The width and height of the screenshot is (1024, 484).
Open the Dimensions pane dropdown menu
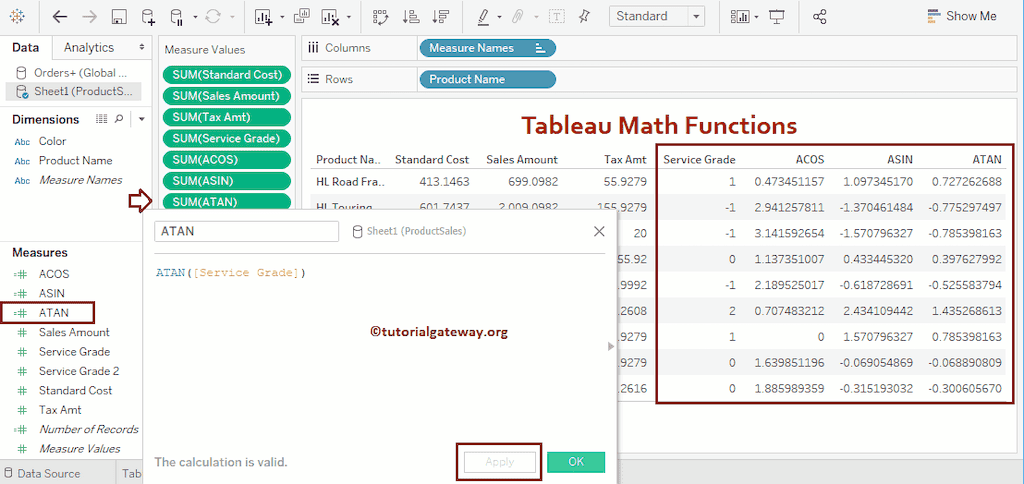[x=142, y=120]
